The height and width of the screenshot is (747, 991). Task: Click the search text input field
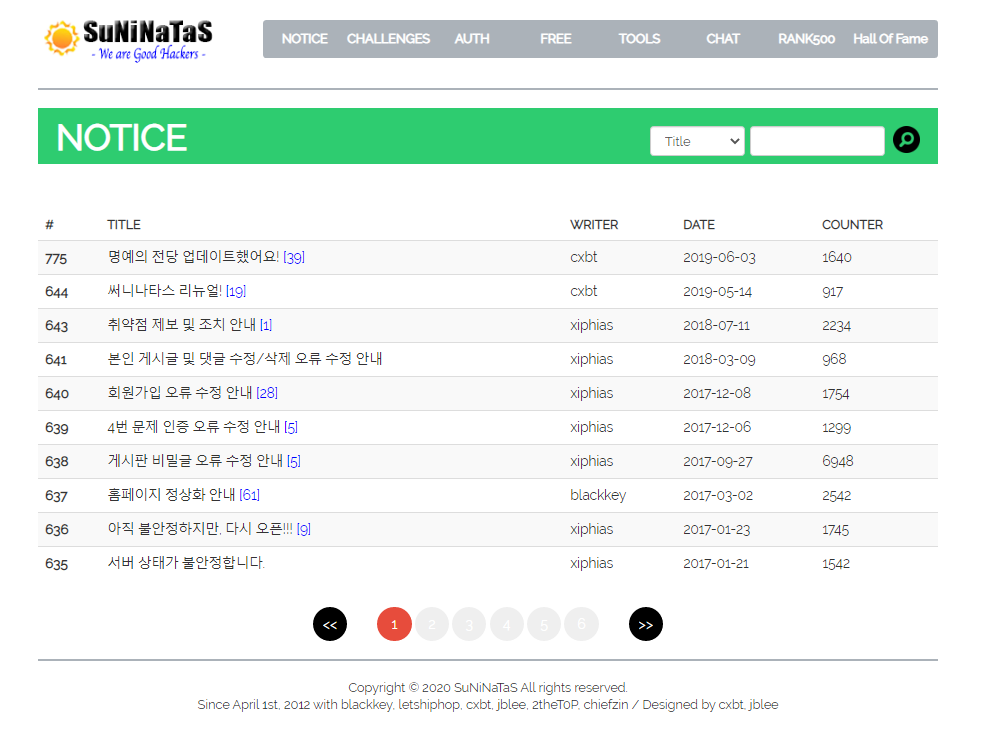[817, 141]
